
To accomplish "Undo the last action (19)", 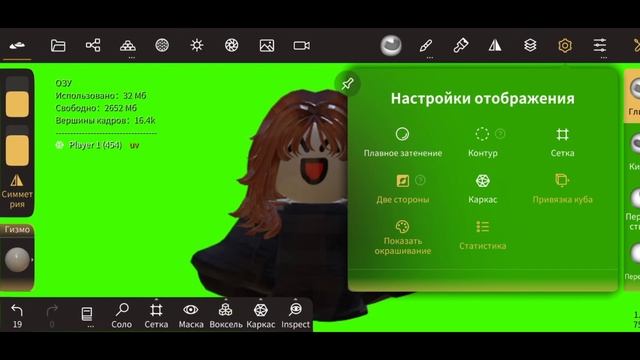I will click(x=17, y=316).
